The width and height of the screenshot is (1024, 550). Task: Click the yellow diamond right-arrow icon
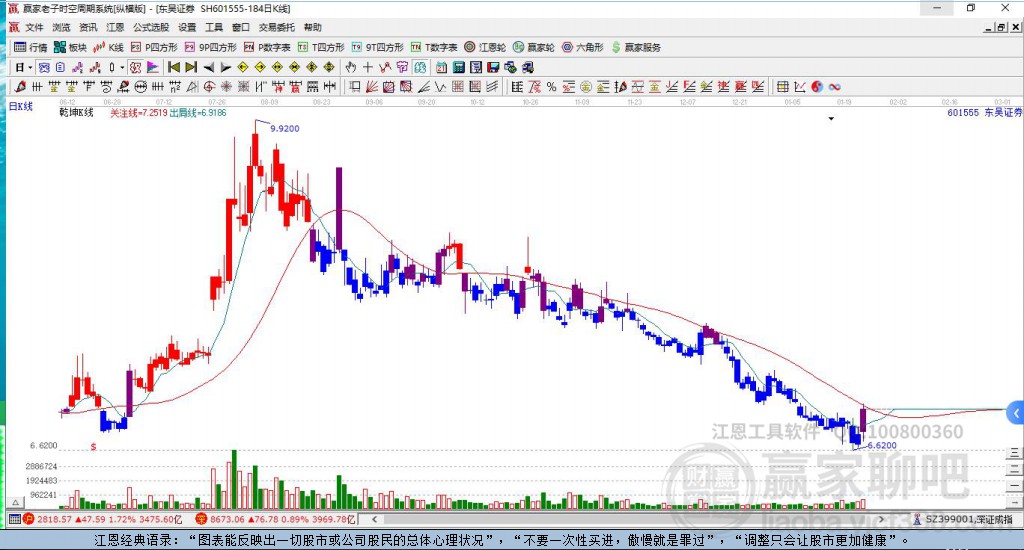(260, 67)
